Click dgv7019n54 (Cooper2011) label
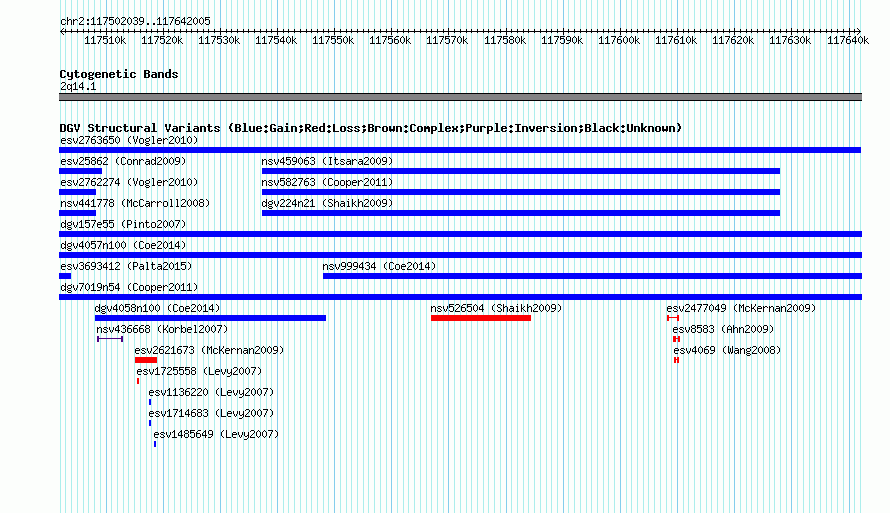The width and height of the screenshot is (890, 513). 129,287
